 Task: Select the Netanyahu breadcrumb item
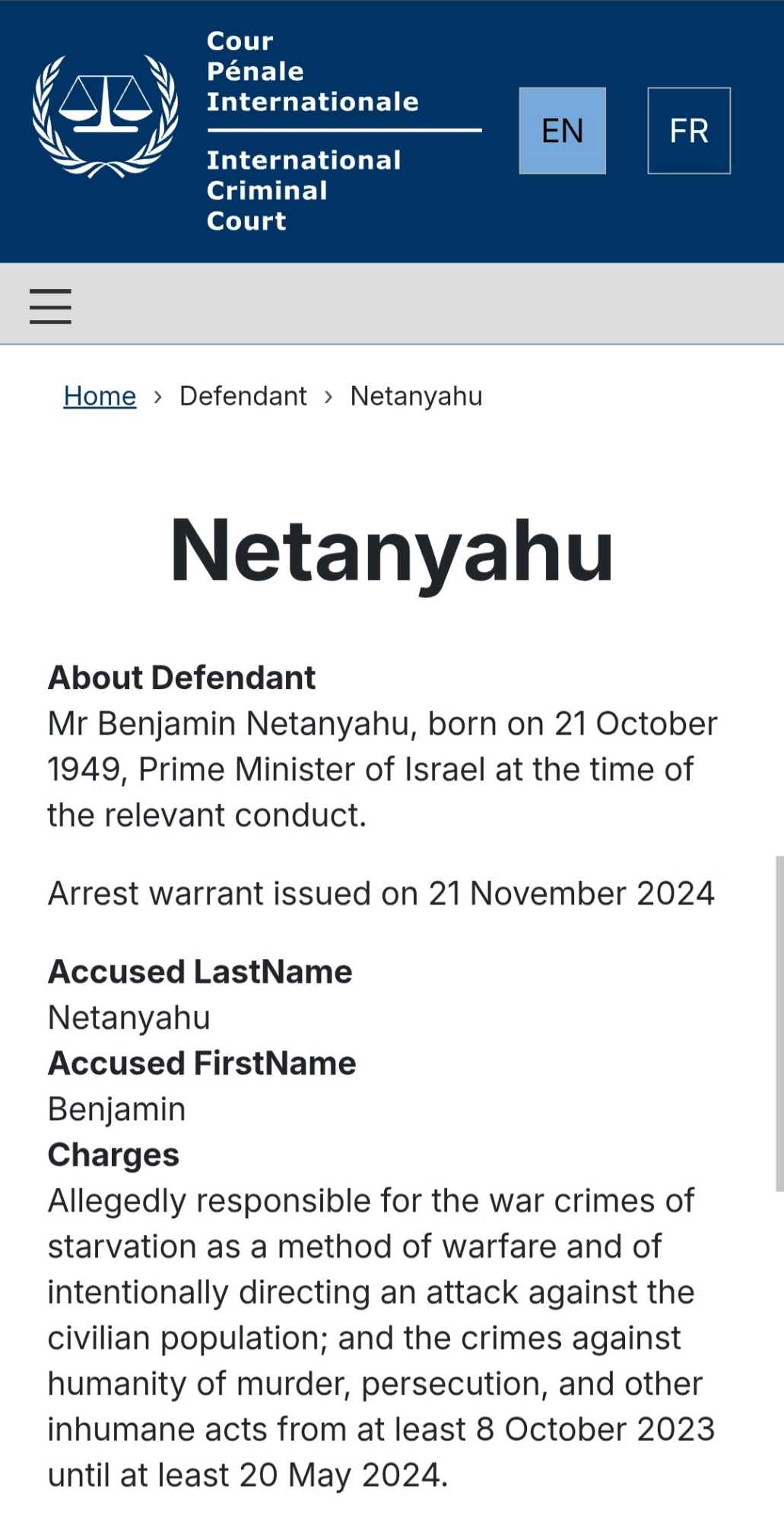point(416,396)
